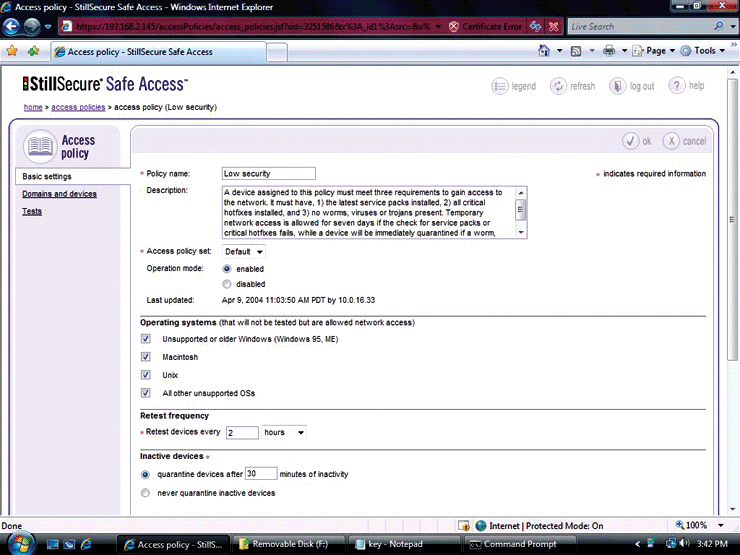Open the search provider dropdown arrow
This screenshot has width=740, height=555.
pos(733,27)
